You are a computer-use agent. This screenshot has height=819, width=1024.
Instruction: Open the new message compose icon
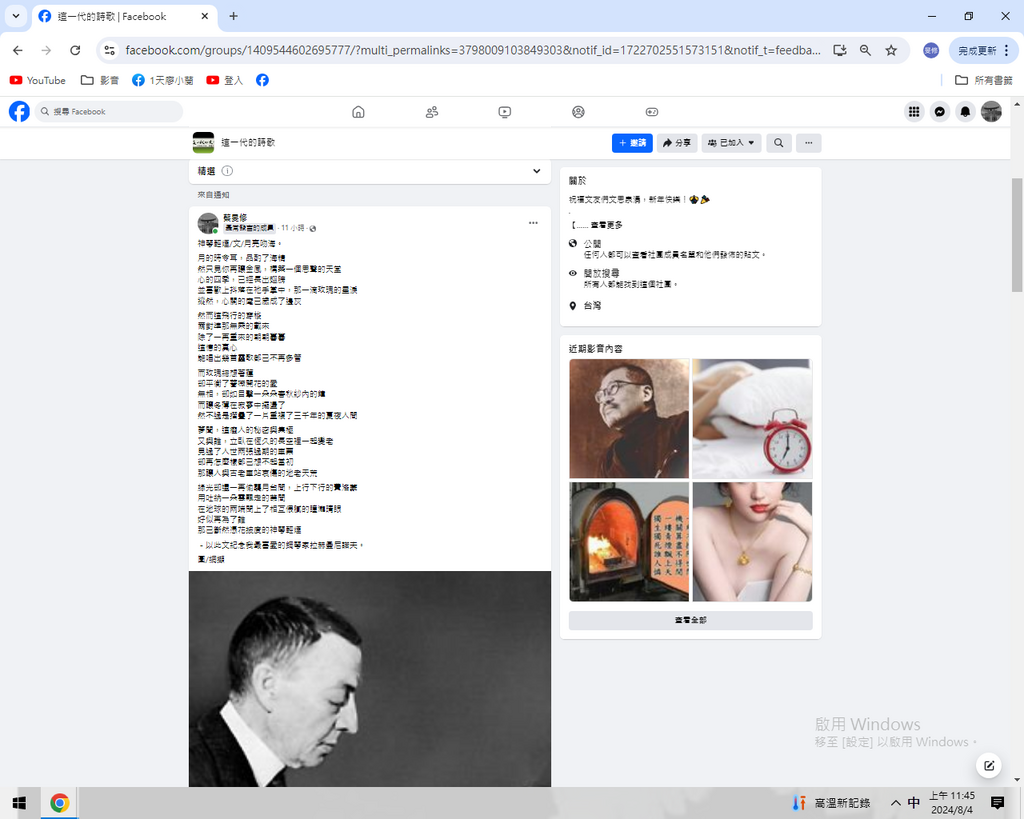click(x=988, y=766)
